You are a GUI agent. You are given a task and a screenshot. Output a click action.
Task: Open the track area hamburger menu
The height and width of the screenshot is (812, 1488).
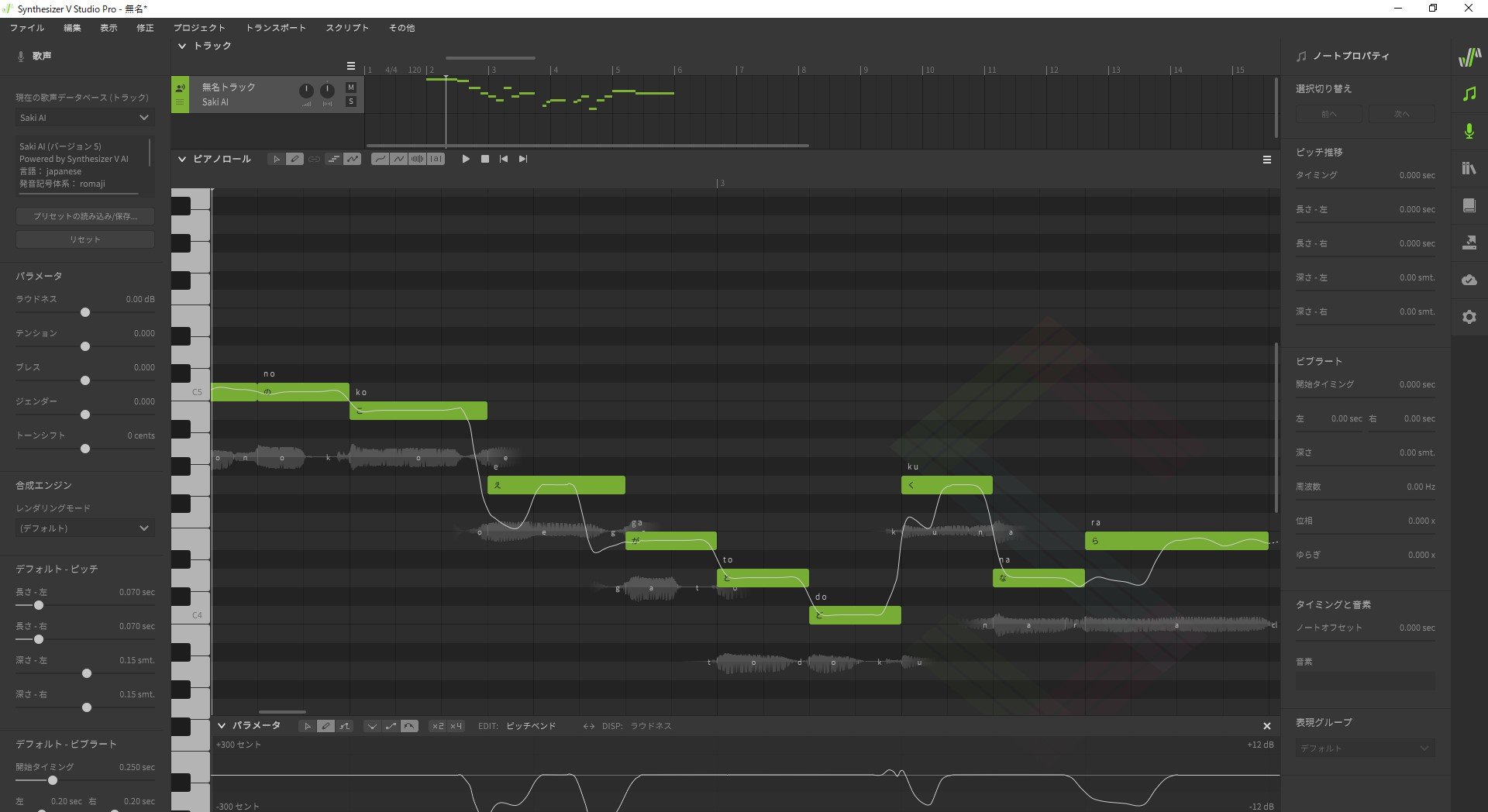tap(351, 66)
